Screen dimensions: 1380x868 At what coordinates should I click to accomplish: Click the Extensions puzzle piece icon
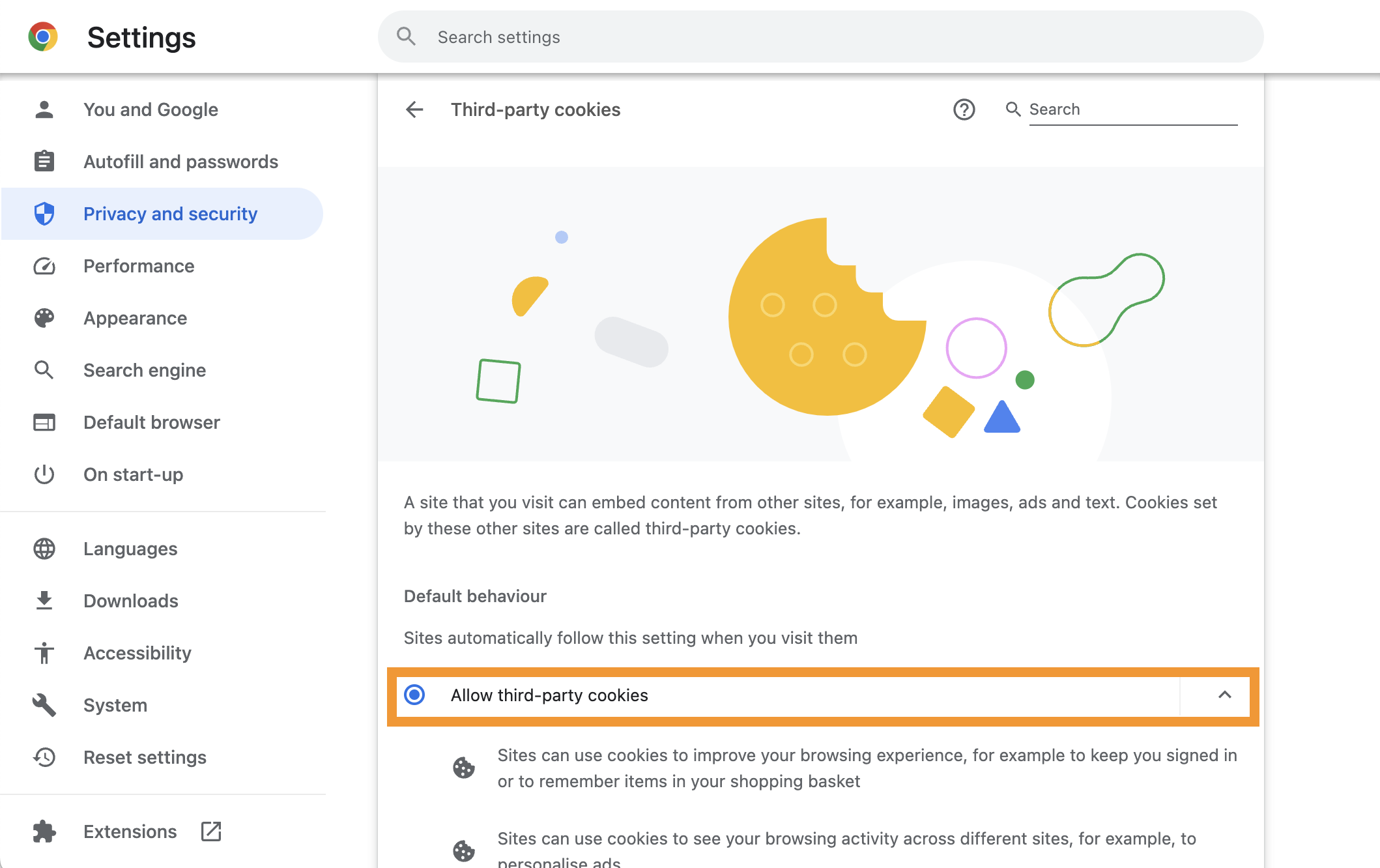[44, 832]
